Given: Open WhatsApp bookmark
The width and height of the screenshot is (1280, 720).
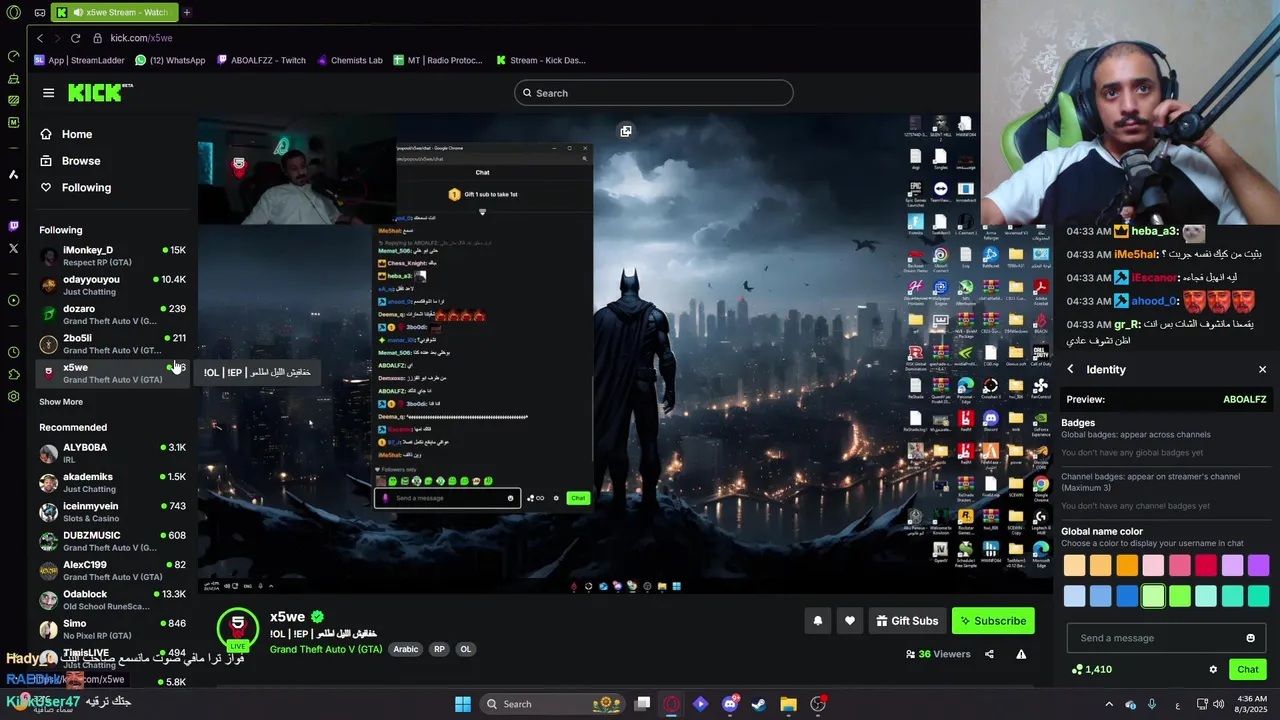Looking at the screenshot, I should [x=170, y=60].
